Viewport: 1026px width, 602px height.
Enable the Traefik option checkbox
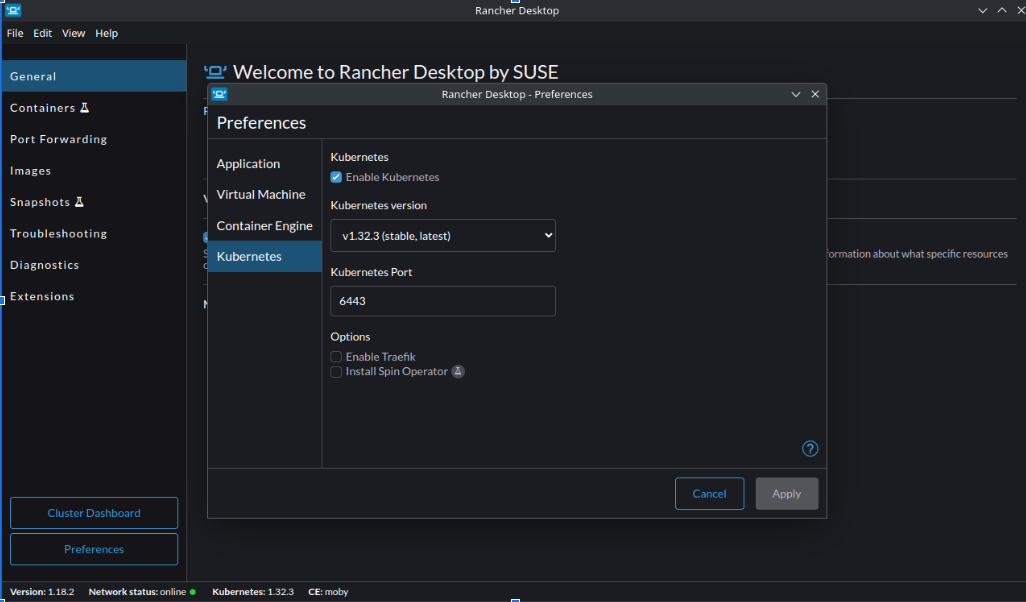[336, 357]
